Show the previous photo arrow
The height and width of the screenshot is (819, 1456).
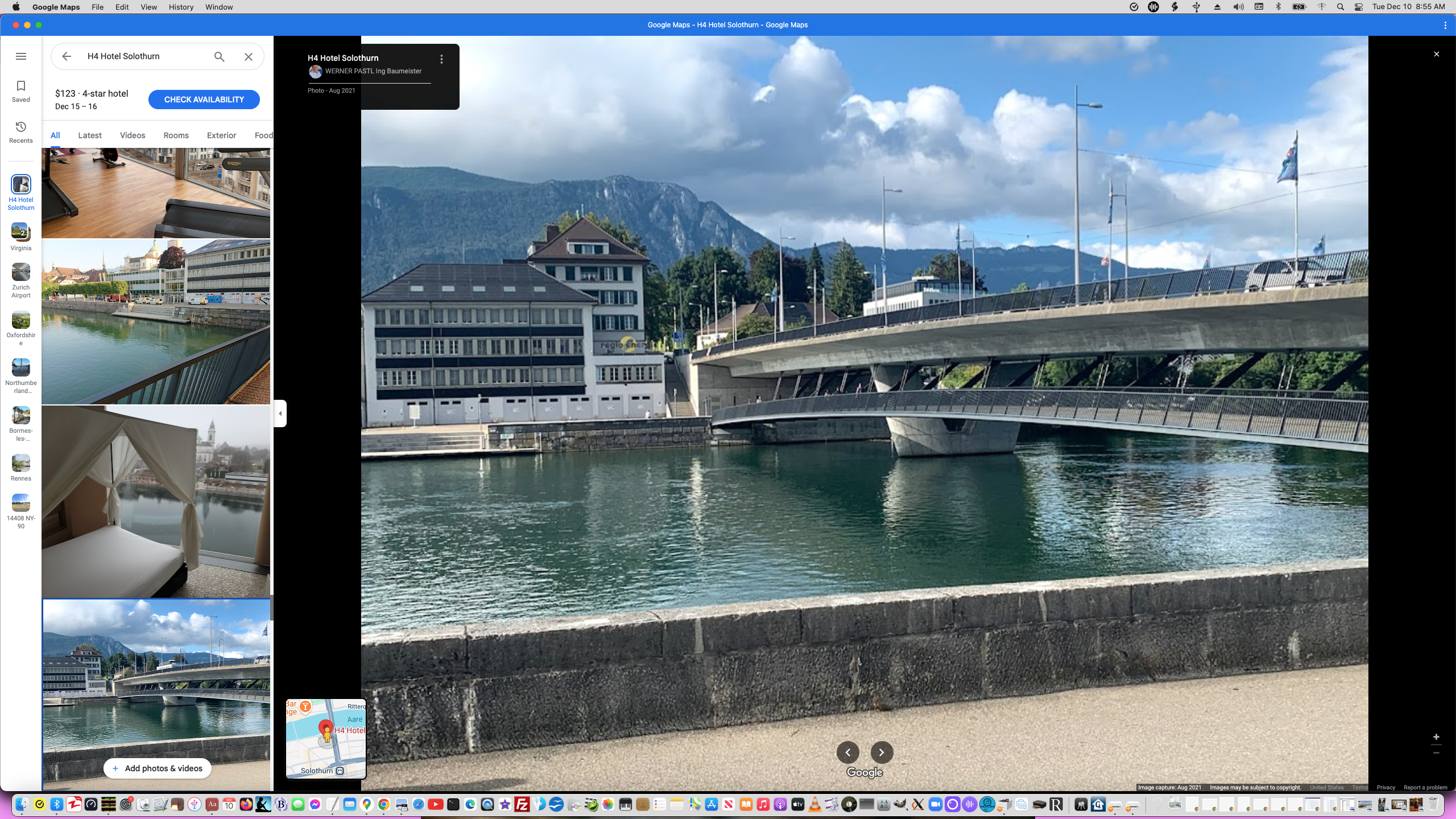[x=847, y=752]
